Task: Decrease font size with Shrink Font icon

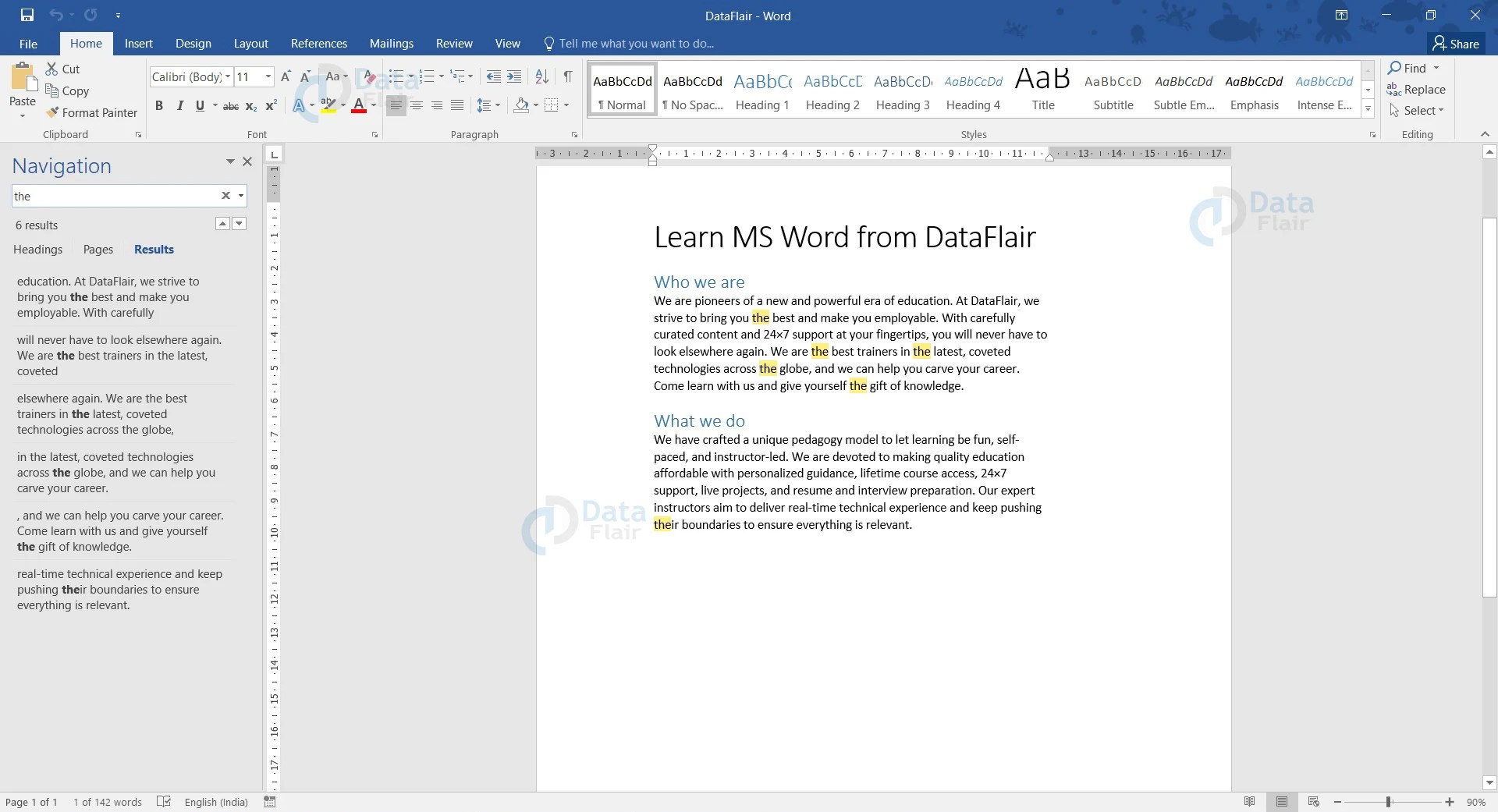Action: pyautogui.click(x=306, y=76)
